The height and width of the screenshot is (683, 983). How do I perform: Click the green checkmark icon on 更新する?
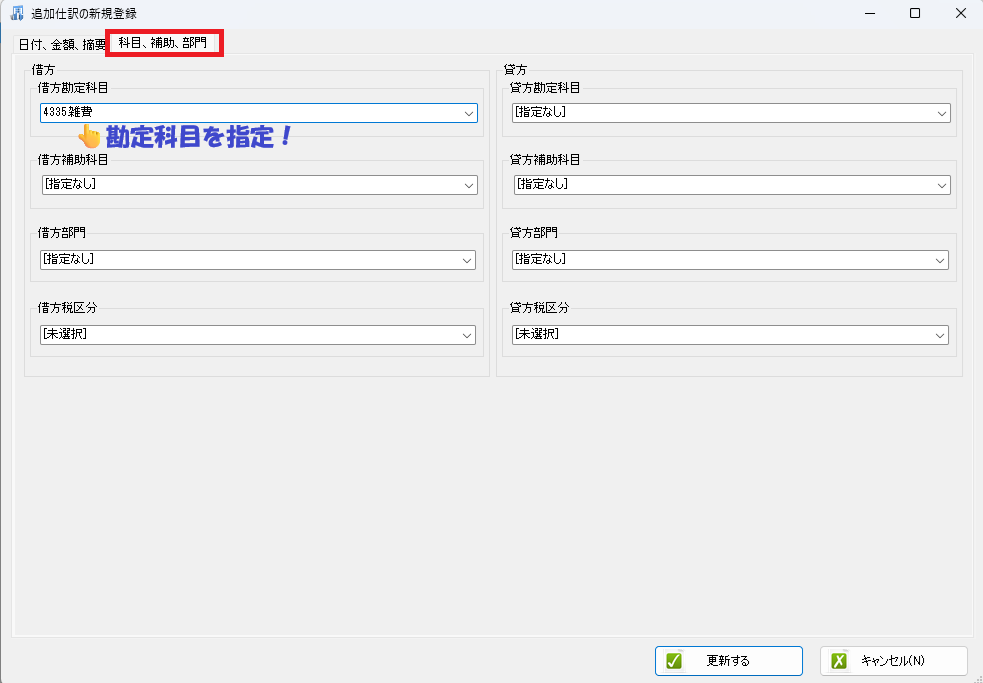[674, 661]
